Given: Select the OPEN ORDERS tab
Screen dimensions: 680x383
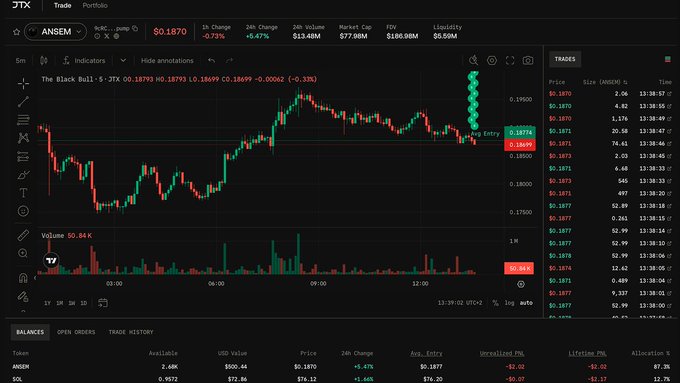Looking at the screenshot, I should point(76,332).
